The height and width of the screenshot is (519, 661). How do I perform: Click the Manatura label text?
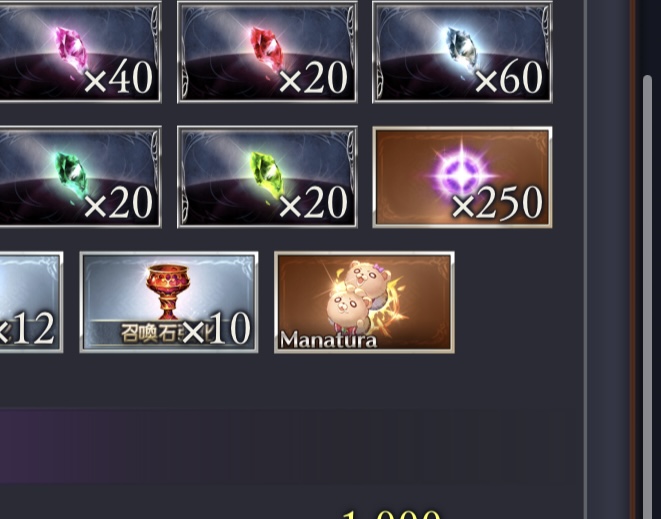coord(328,340)
